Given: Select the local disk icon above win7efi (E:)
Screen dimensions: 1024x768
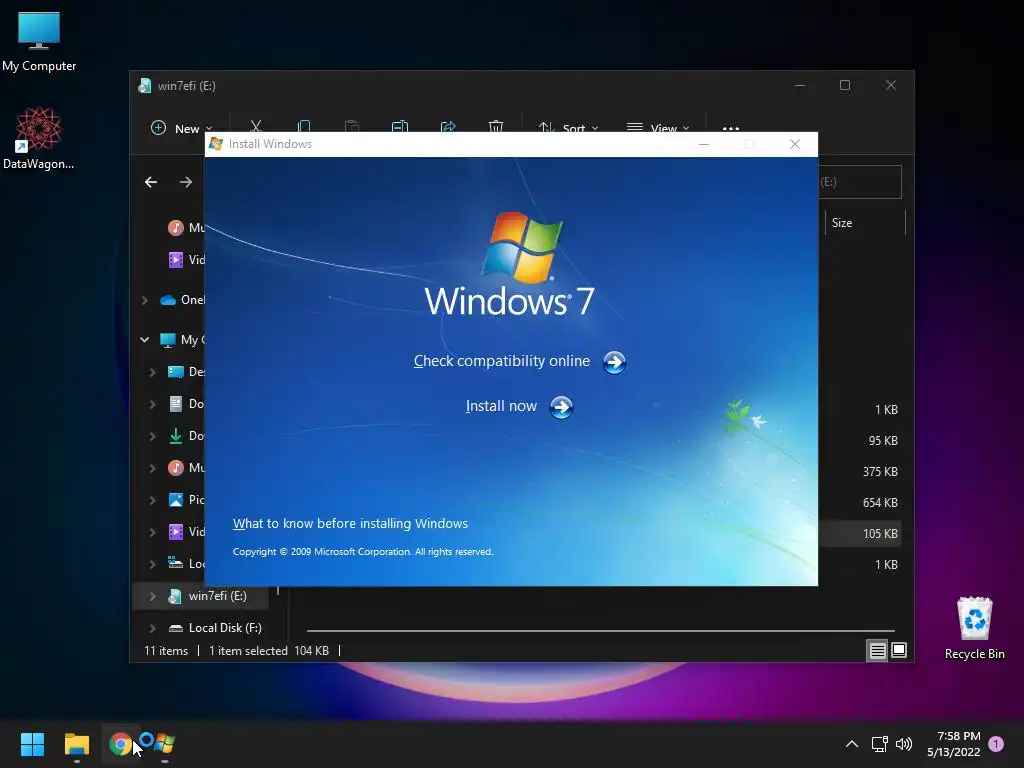Looking at the screenshot, I should pos(176,562).
